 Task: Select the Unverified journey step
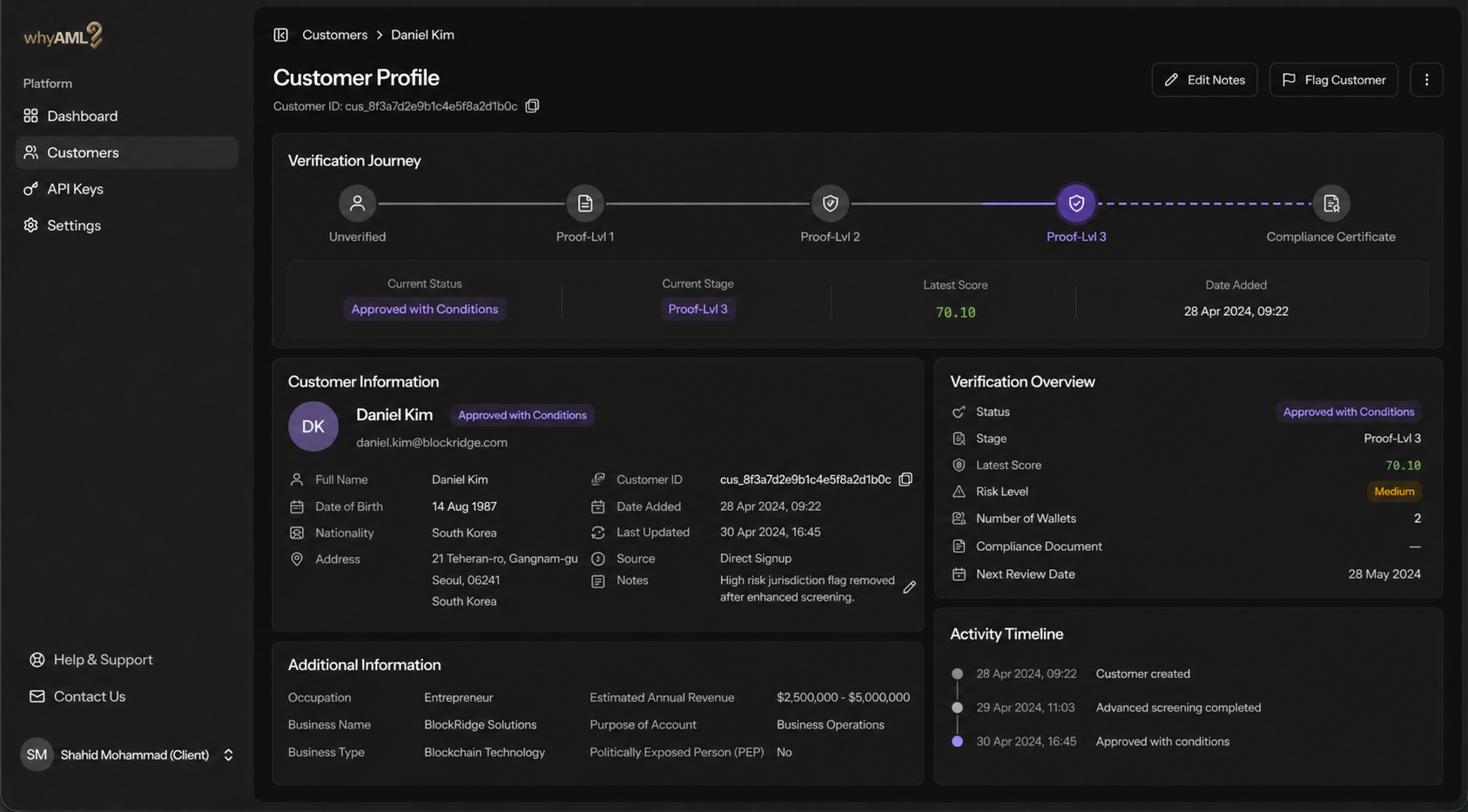coord(357,204)
